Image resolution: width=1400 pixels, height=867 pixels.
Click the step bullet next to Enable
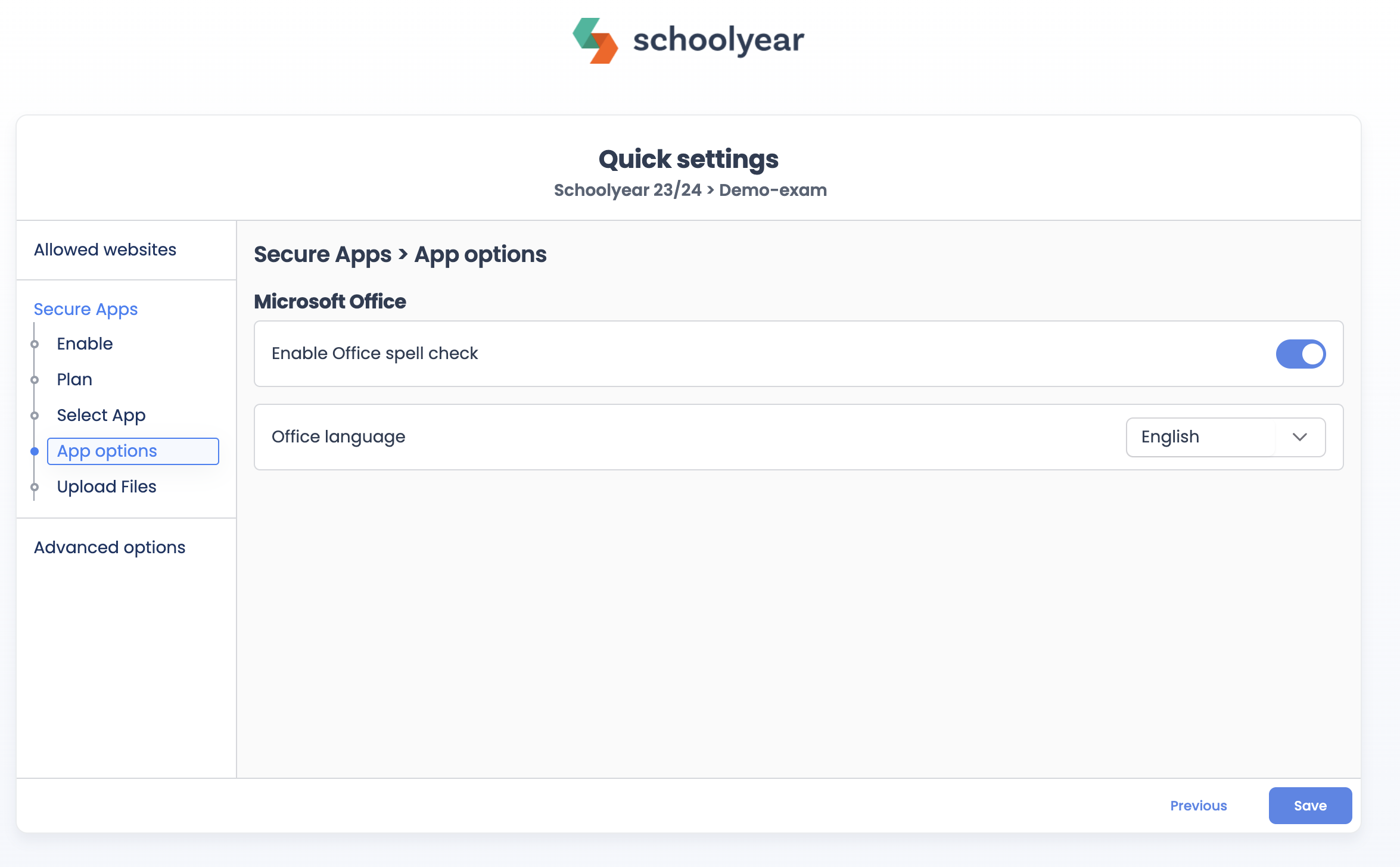[35, 344]
